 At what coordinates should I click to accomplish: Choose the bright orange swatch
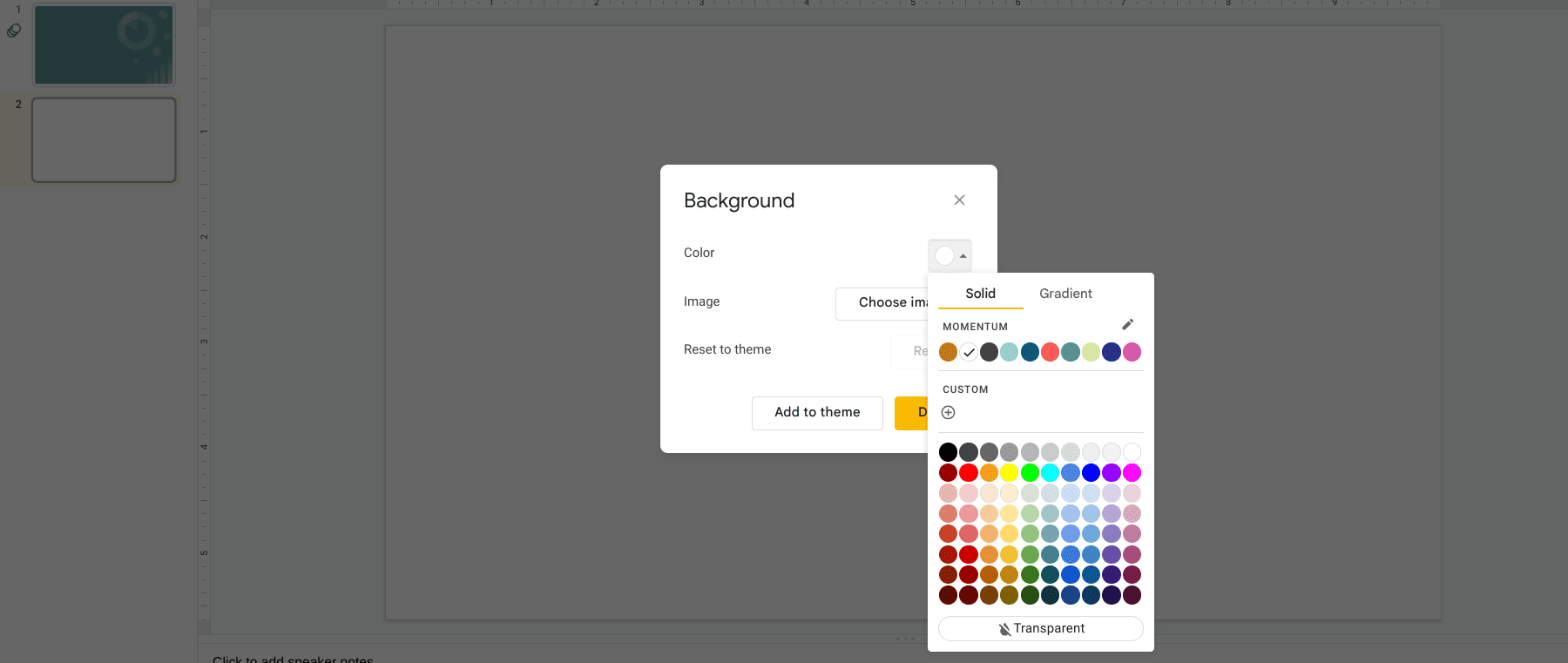click(989, 472)
